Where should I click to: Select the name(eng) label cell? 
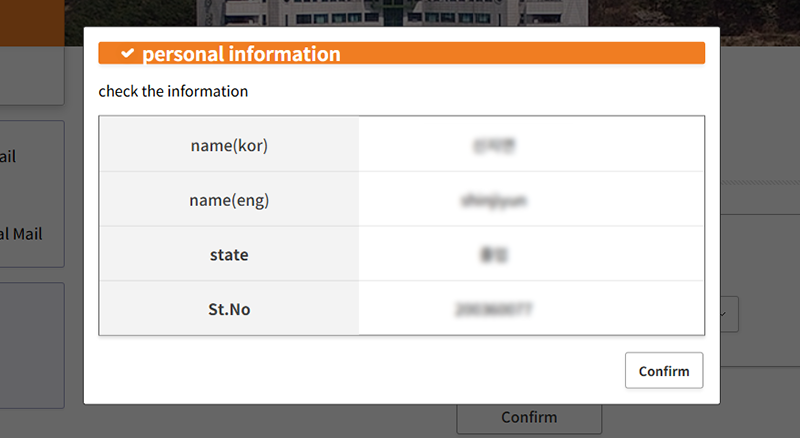(x=229, y=200)
